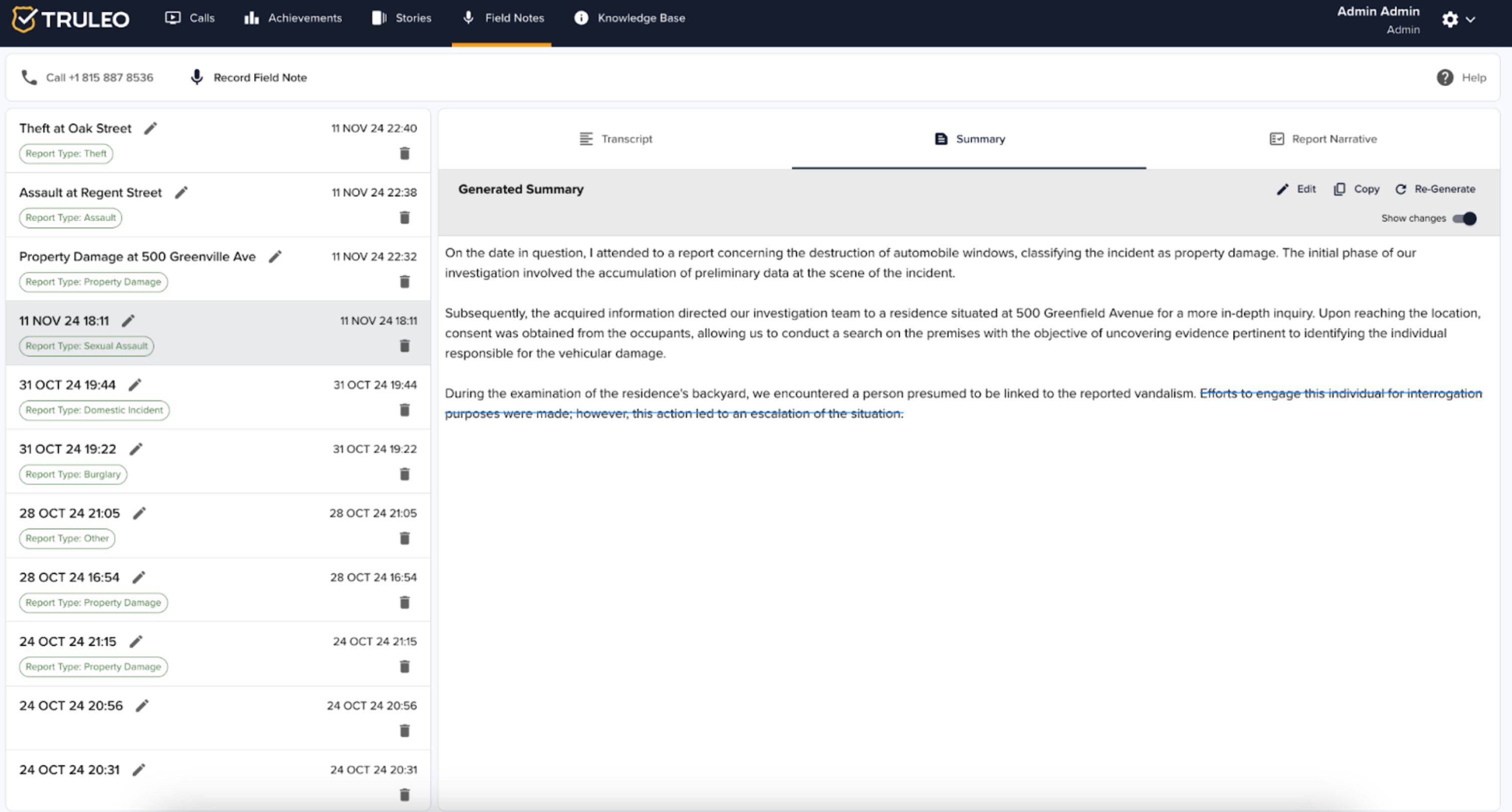Click the Report Type: Theft tag

[x=66, y=154]
